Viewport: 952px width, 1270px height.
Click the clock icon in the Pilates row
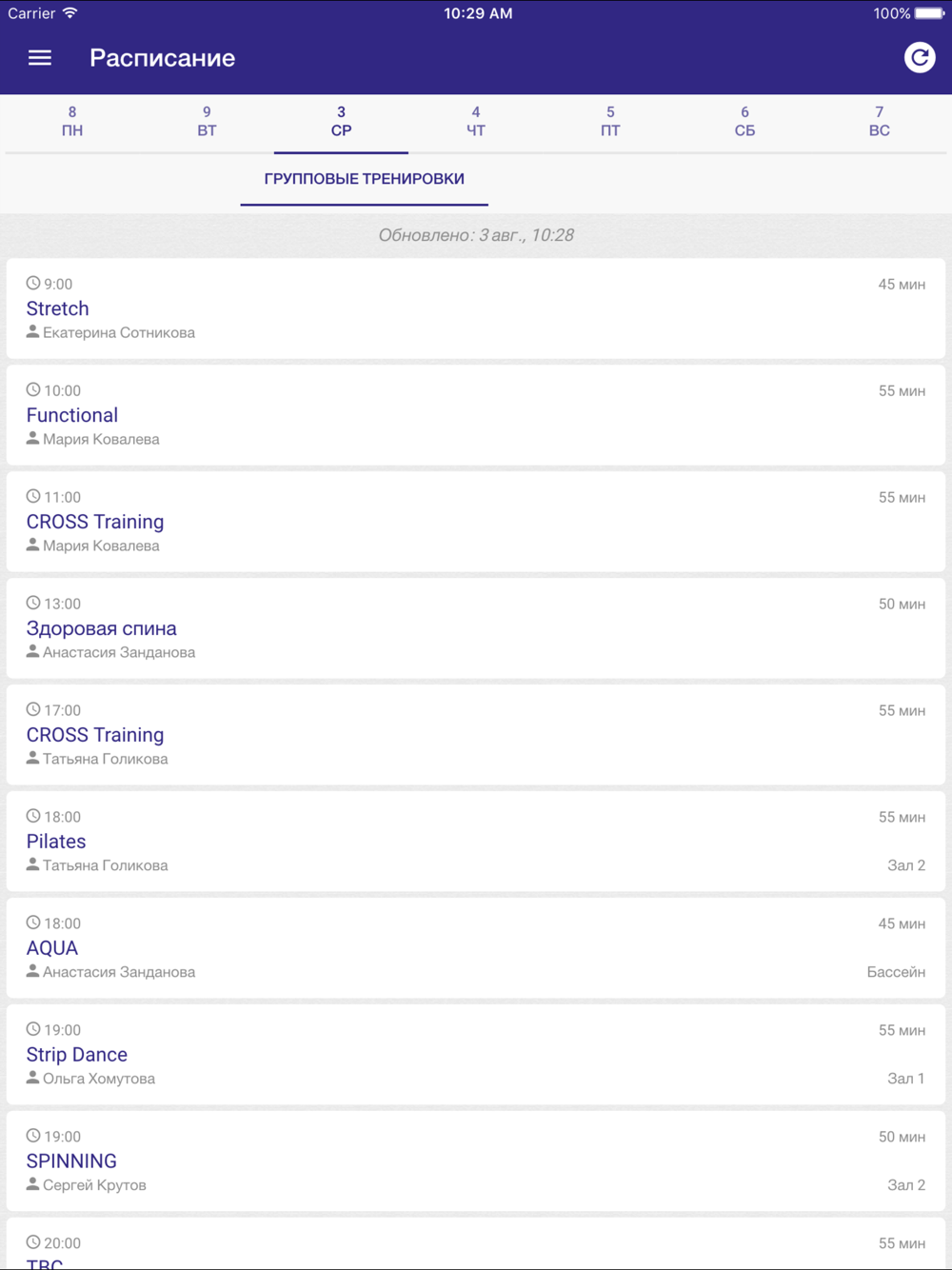(33, 816)
